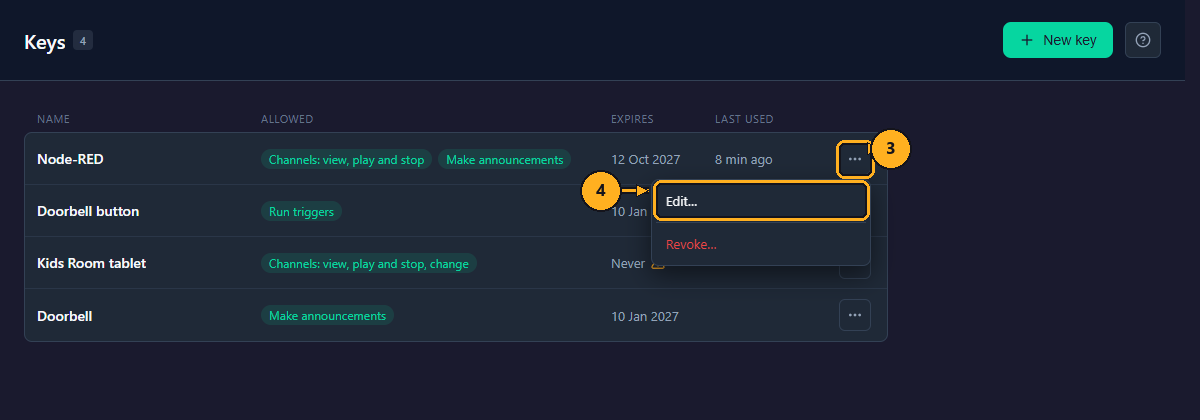Click the NAME column header

[53, 119]
